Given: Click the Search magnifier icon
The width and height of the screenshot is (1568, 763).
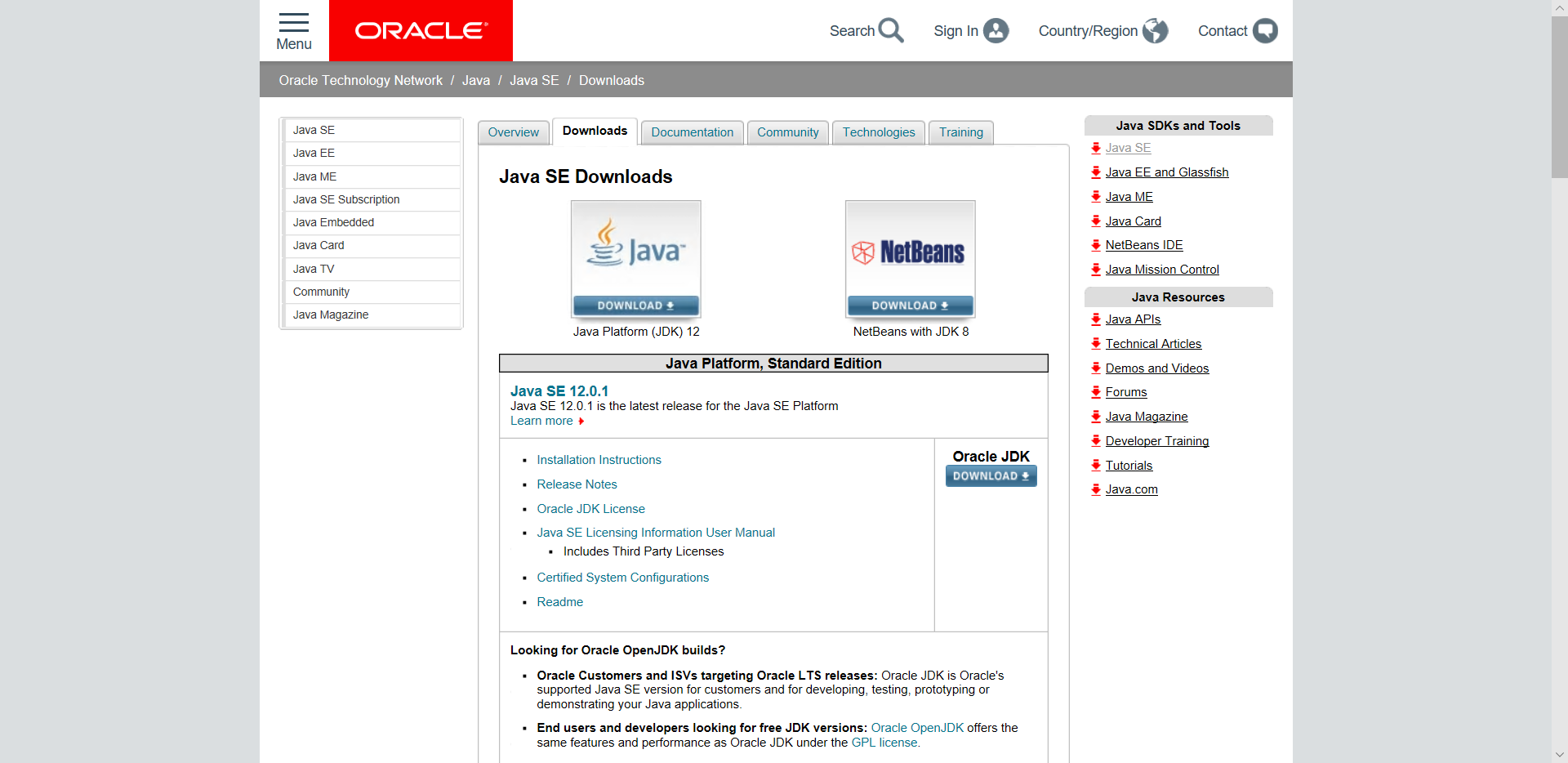Looking at the screenshot, I should [x=891, y=30].
